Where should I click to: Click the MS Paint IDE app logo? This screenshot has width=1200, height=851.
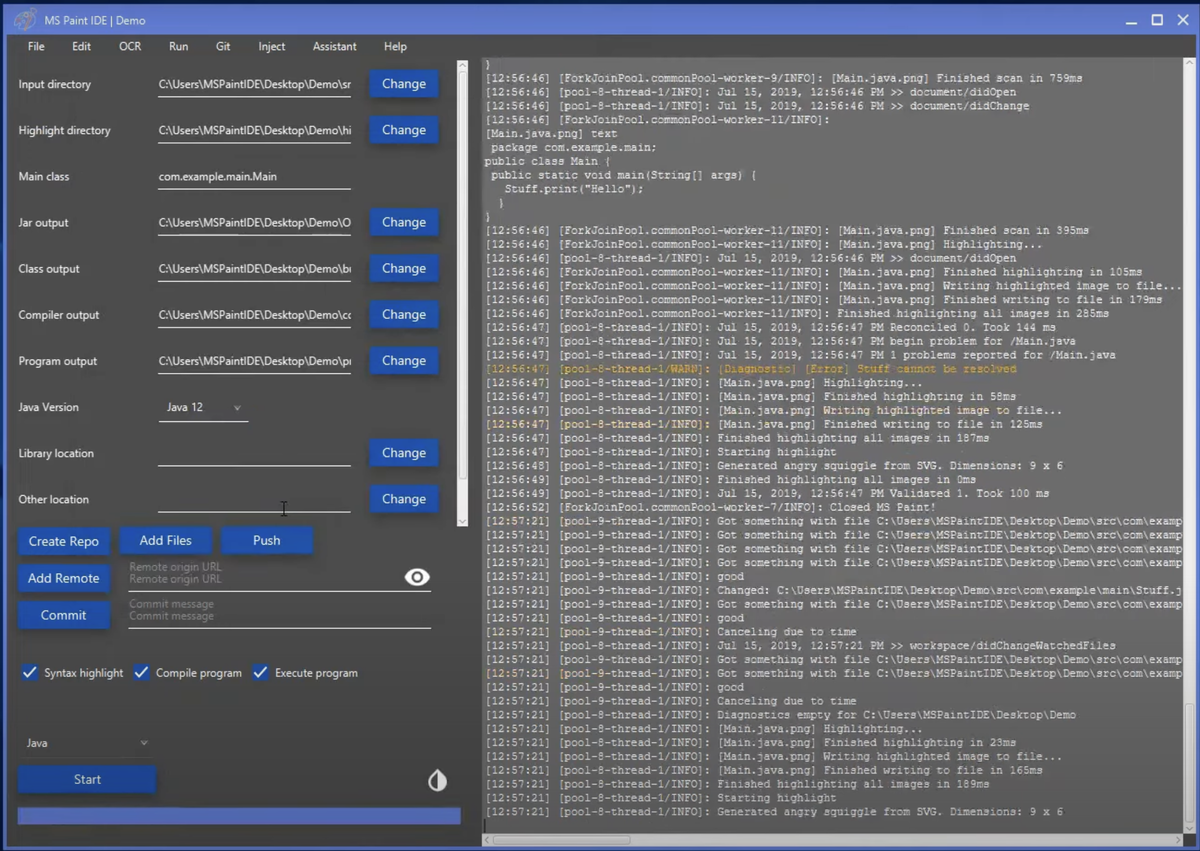pyautogui.click(x=26, y=20)
